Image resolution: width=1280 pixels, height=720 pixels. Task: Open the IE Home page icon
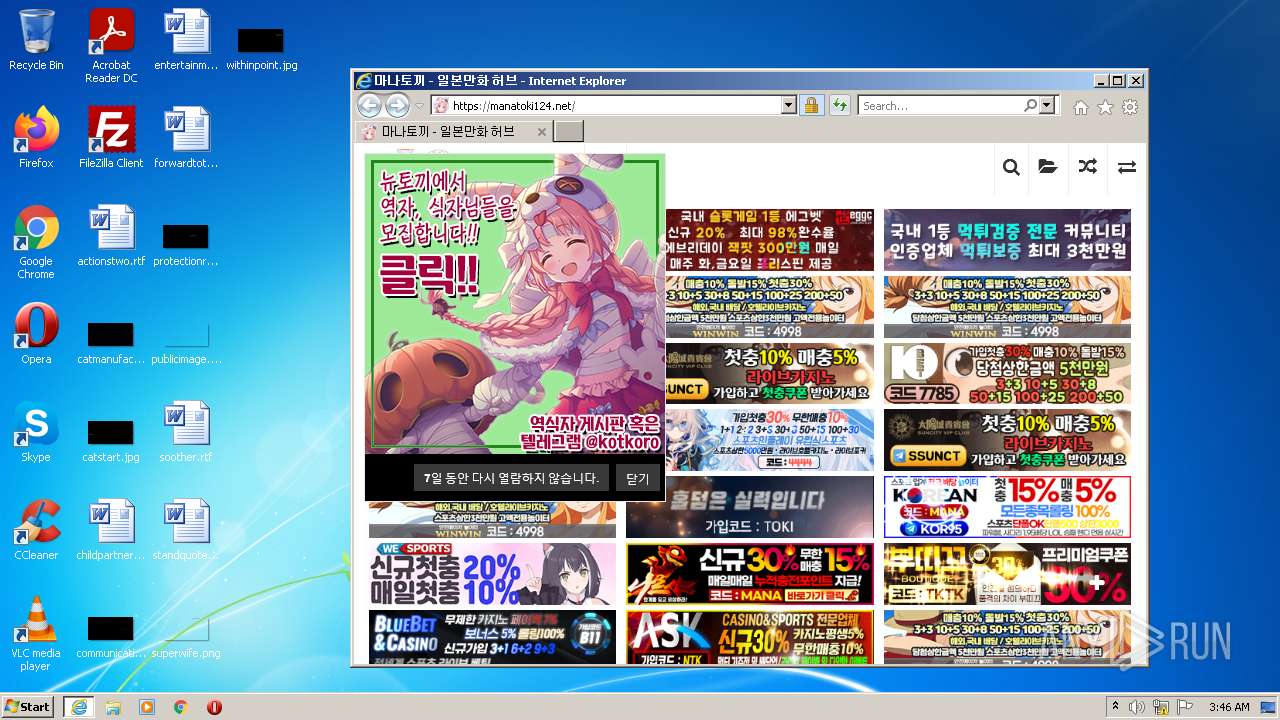[x=1080, y=107]
